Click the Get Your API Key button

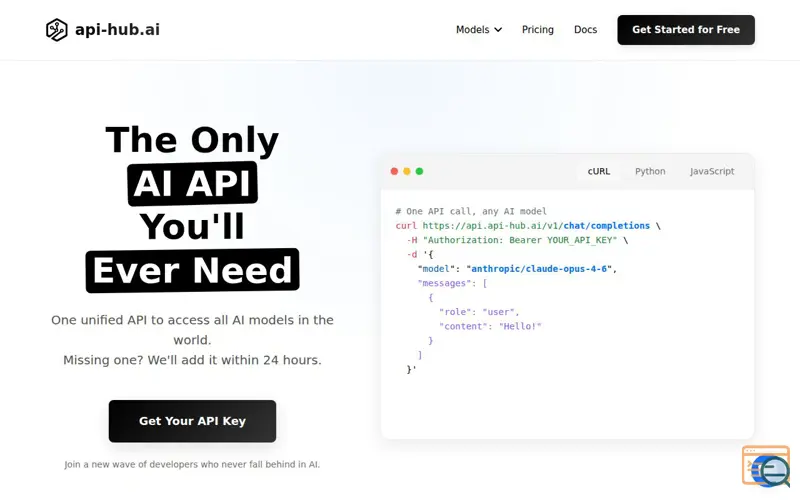[x=192, y=421]
